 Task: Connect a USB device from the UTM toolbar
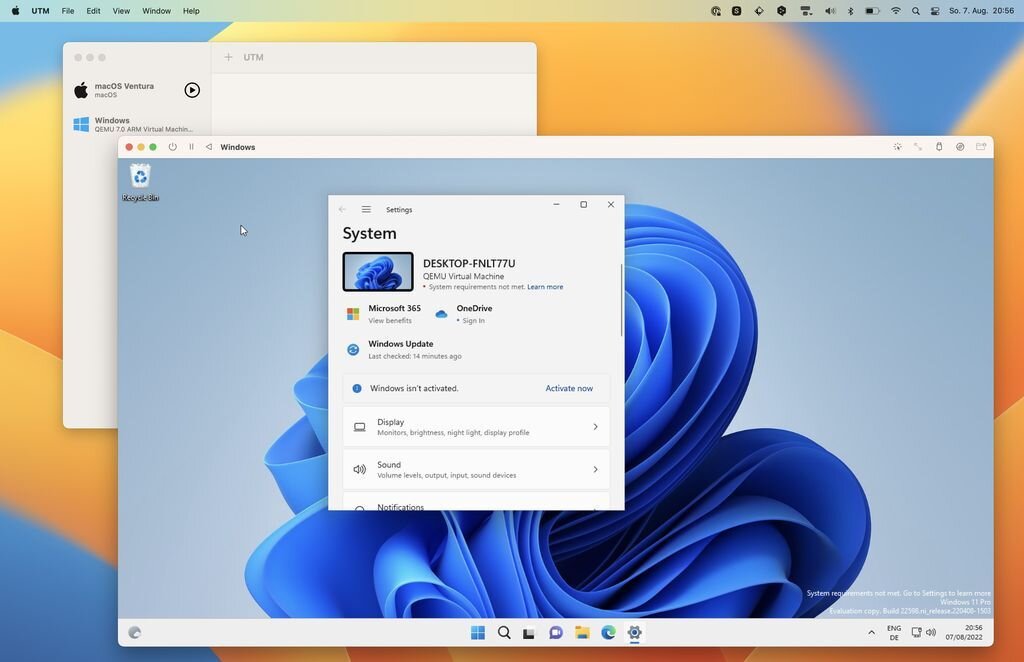tap(938, 146)
